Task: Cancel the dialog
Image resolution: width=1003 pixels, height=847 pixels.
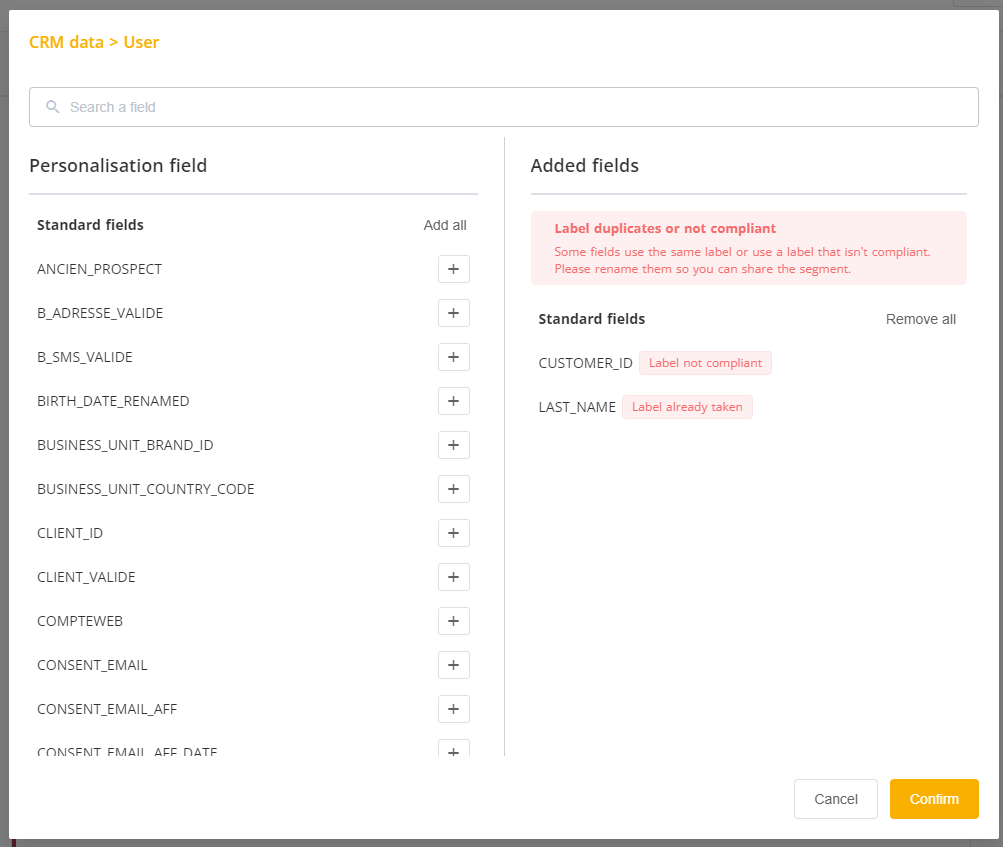Action: coord(835,799)
